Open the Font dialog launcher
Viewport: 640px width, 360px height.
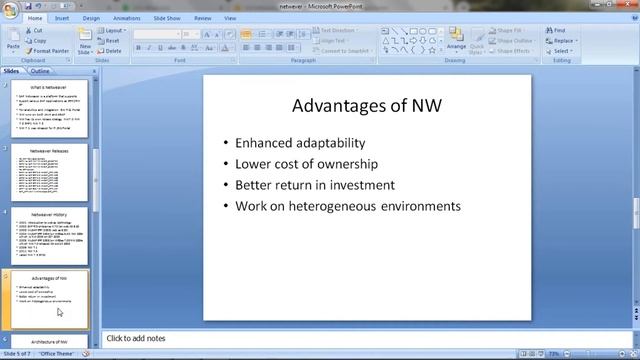[233, 60]
